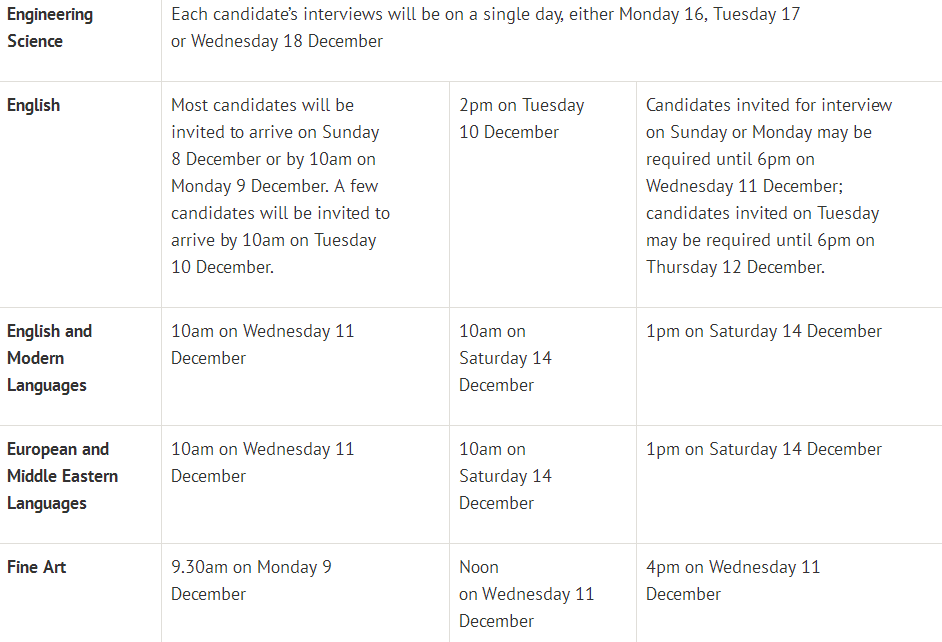Click "Most candidates will be" text
The image size is (942, 642).
coord(262,105)
